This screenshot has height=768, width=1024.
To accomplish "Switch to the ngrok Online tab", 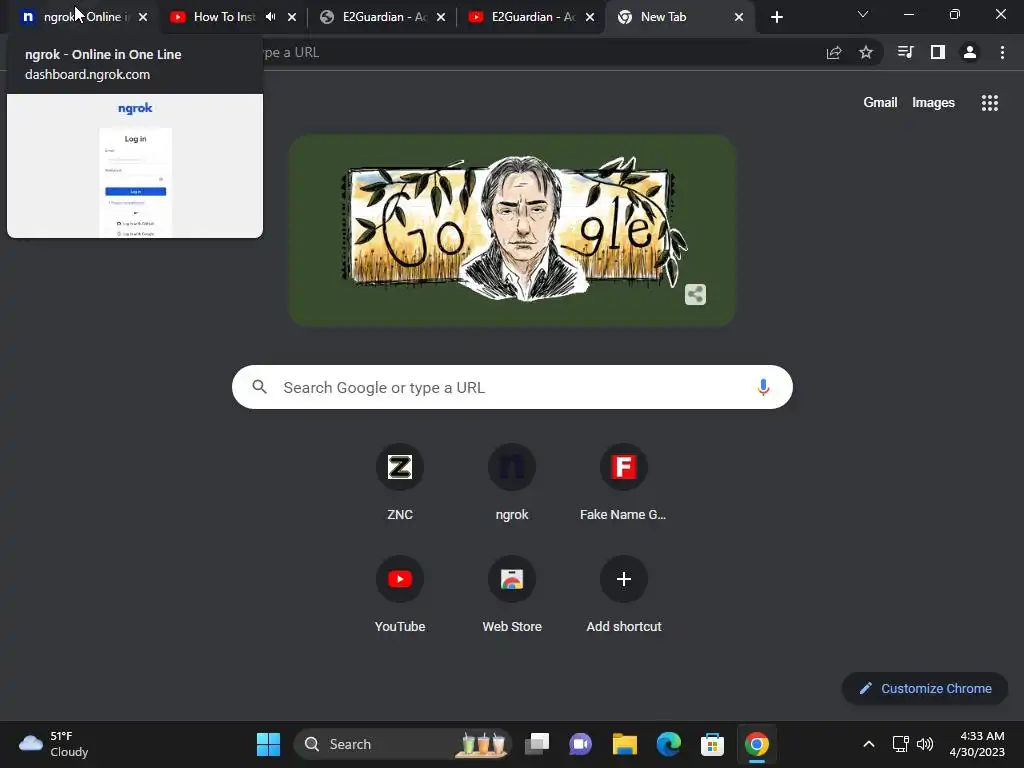I will coord(82,17).
